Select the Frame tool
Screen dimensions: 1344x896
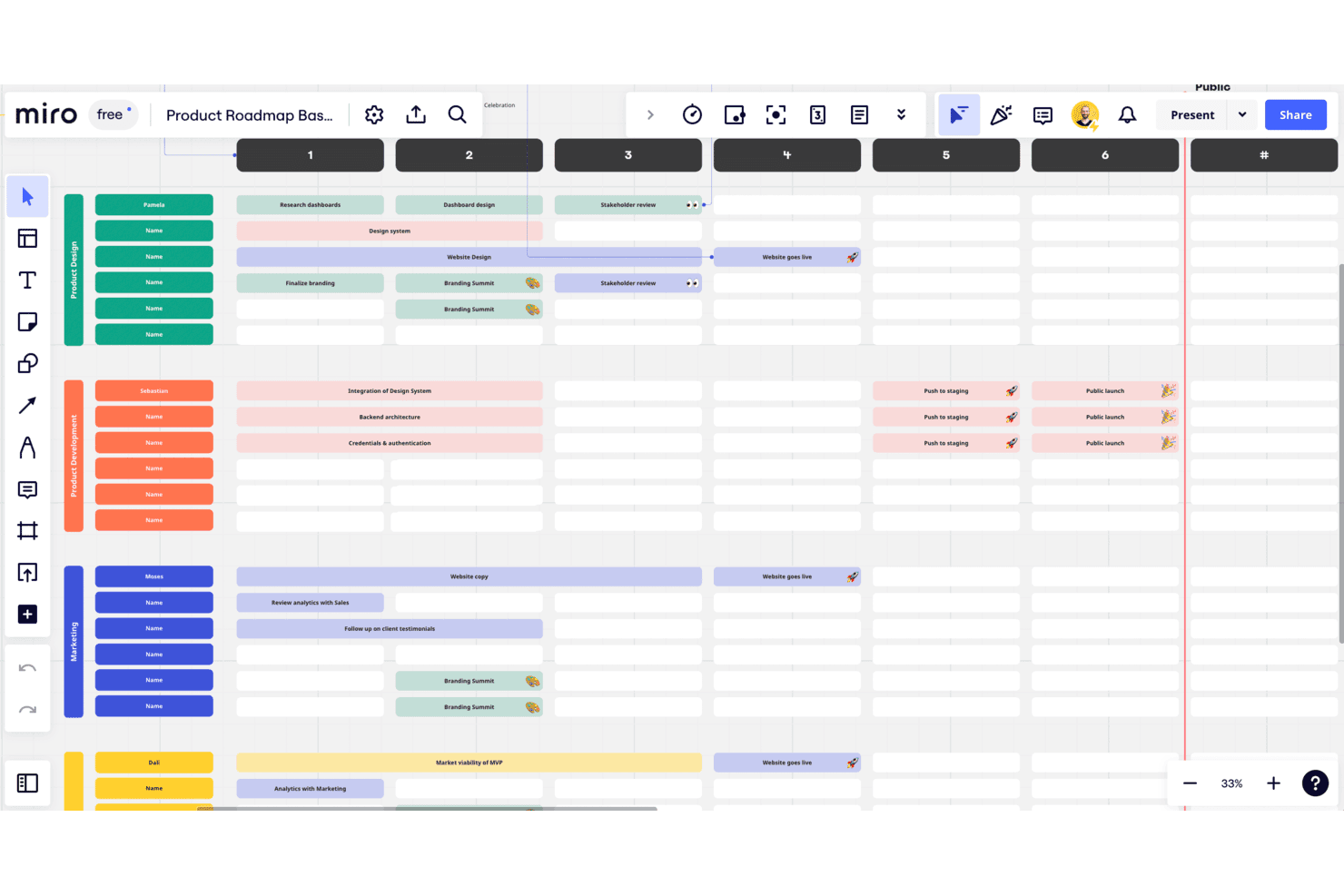coord(27,531)
